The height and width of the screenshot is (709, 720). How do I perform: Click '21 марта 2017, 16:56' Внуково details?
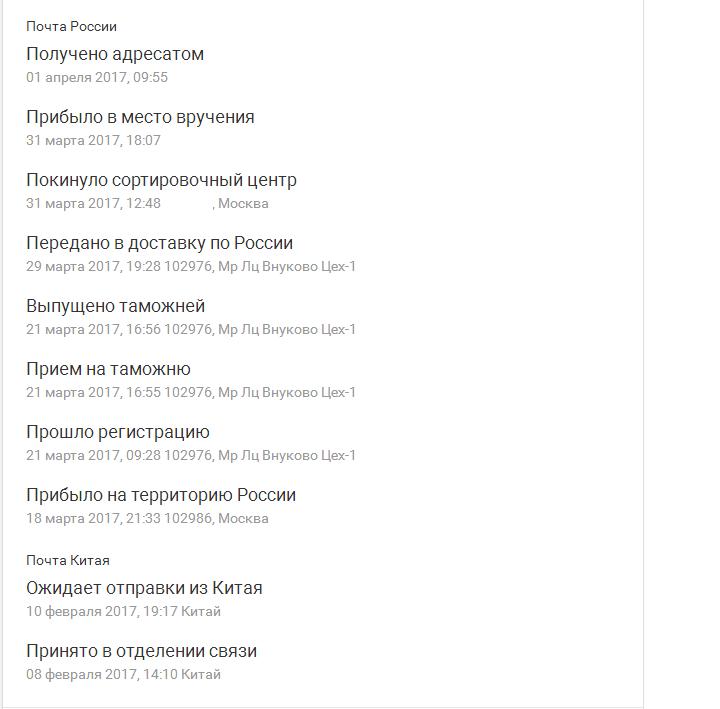(191, 329)
